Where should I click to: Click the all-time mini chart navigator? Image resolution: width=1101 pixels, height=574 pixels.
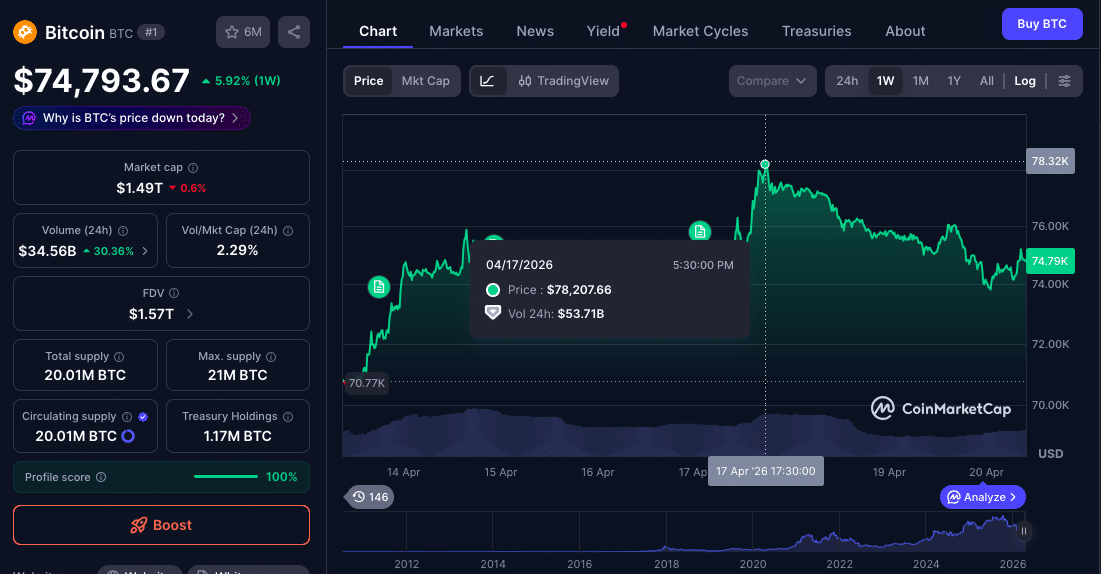click(x=684, y=532)
